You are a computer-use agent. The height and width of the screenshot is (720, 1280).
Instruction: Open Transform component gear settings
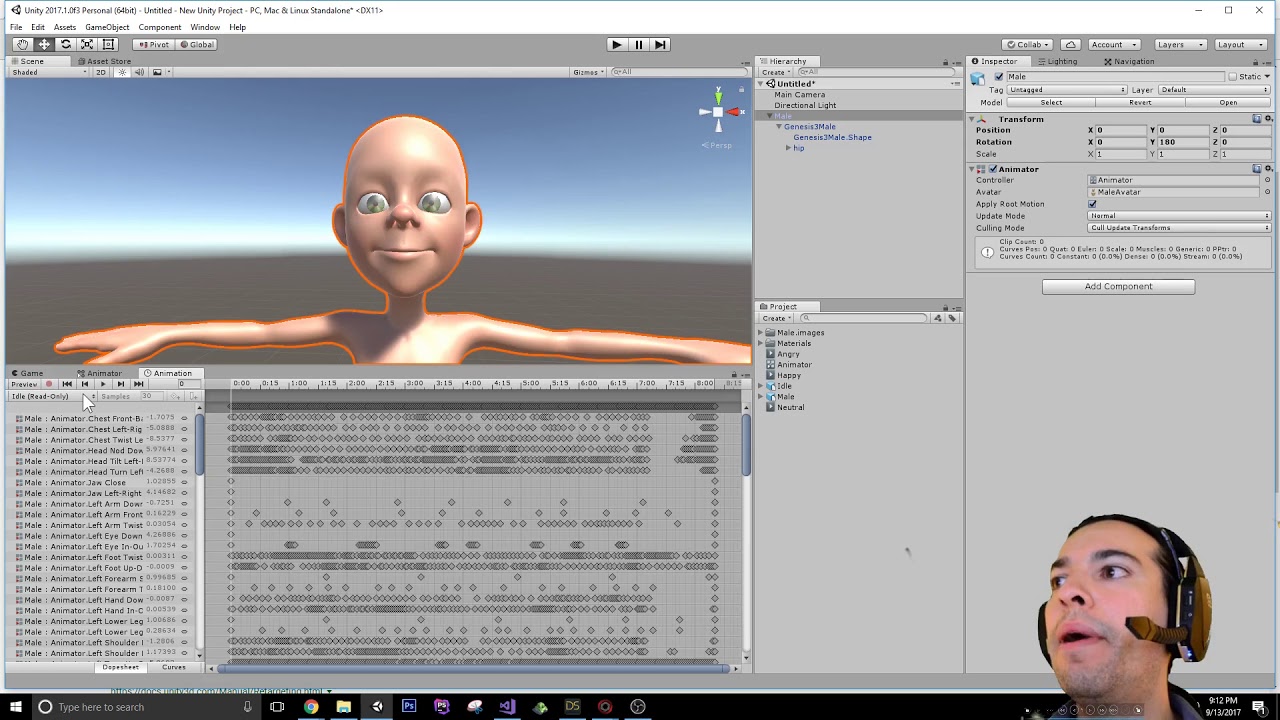(x=1268, y=119)
